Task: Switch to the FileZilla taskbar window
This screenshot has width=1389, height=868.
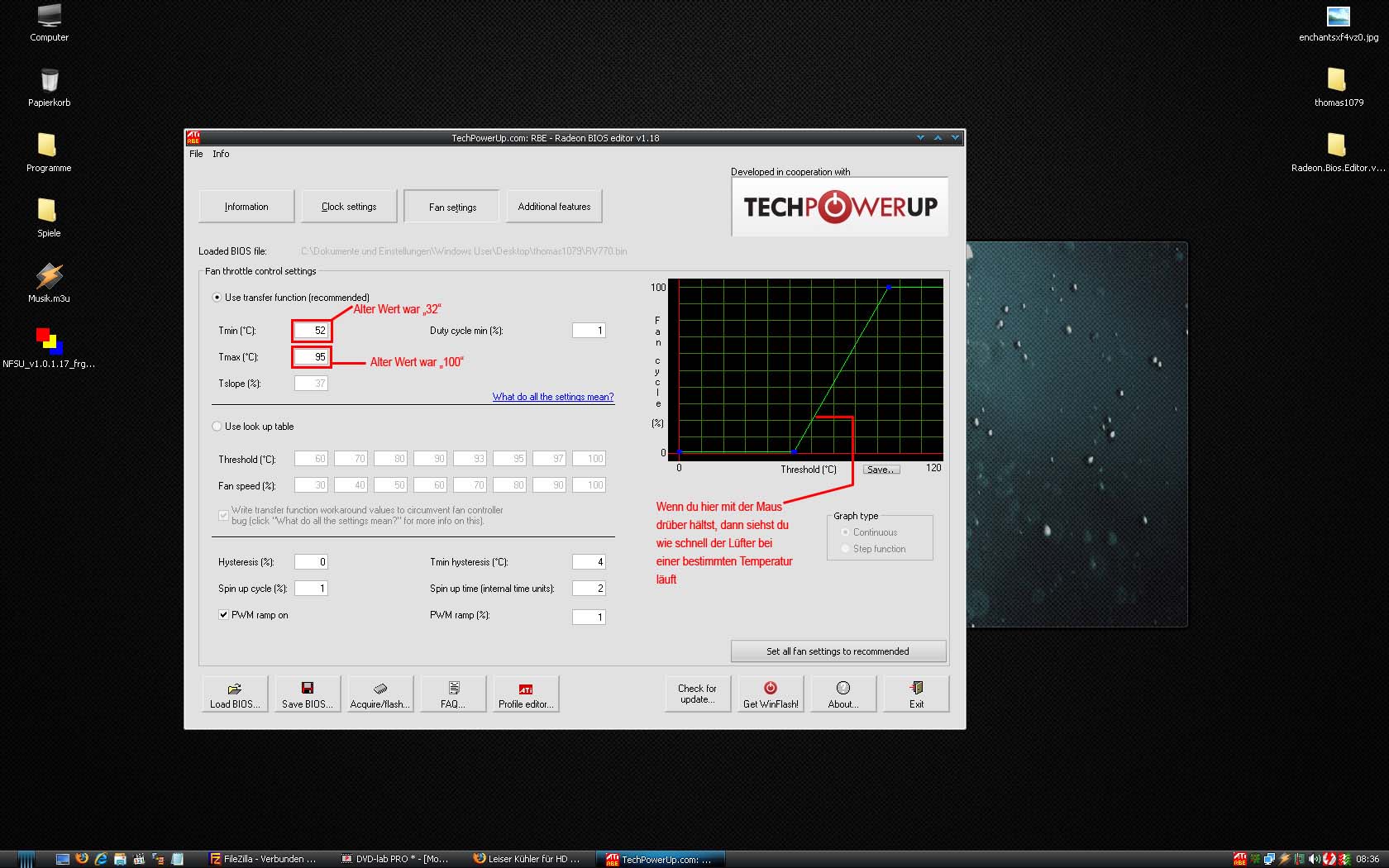Action: (265, 859)
